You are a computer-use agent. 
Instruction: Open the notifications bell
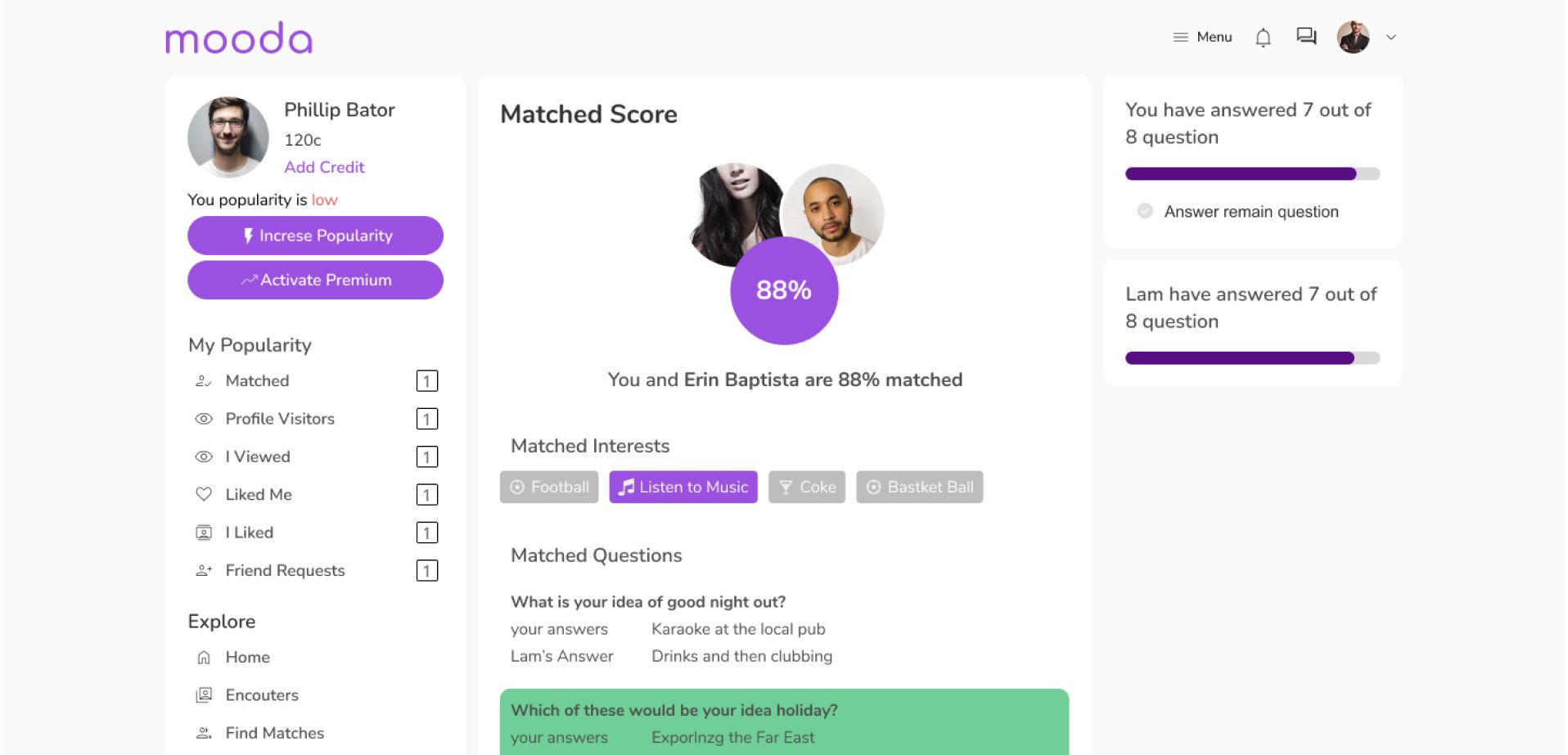pyautogui.click(x=1263, y=38)
